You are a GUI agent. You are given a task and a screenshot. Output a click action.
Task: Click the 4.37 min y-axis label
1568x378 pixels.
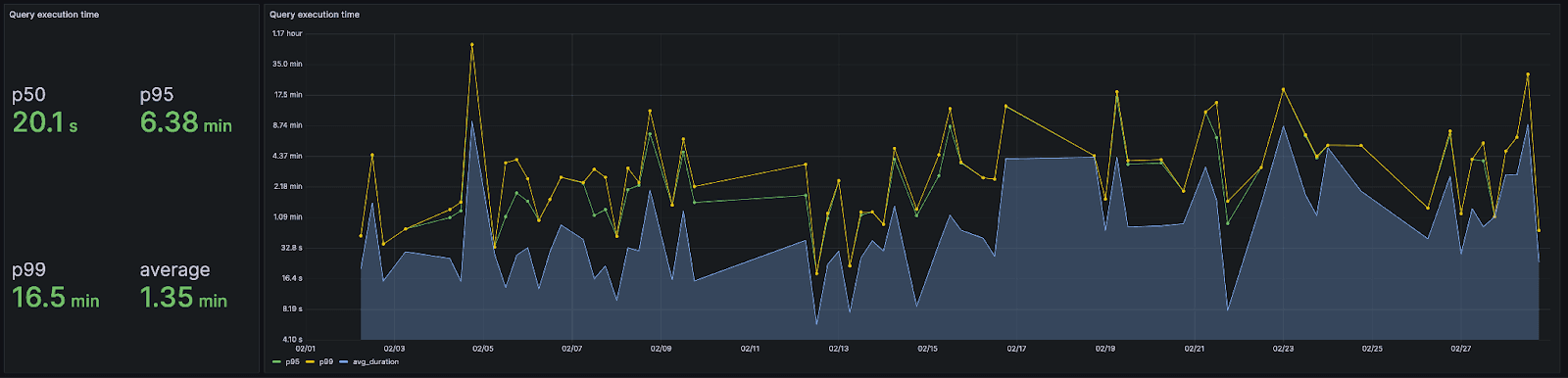[288, 156]
